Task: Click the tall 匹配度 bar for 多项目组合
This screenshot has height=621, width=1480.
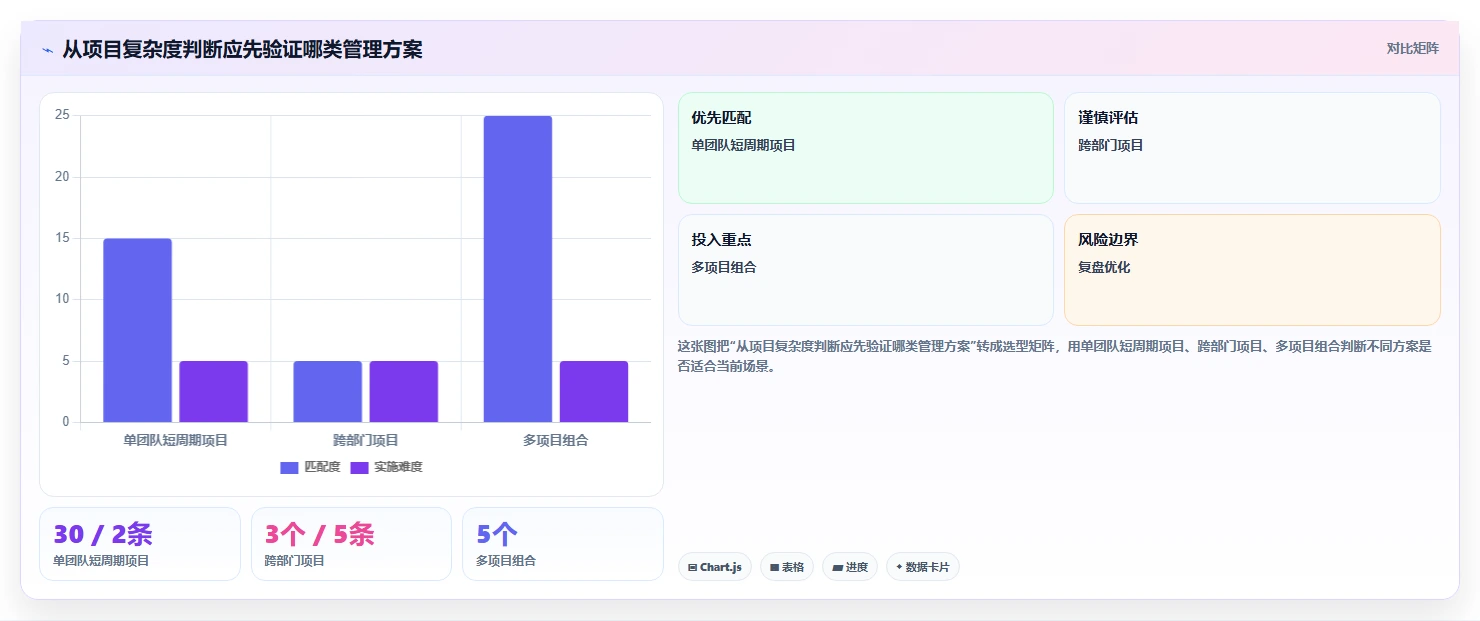Action: coord(518,269)
